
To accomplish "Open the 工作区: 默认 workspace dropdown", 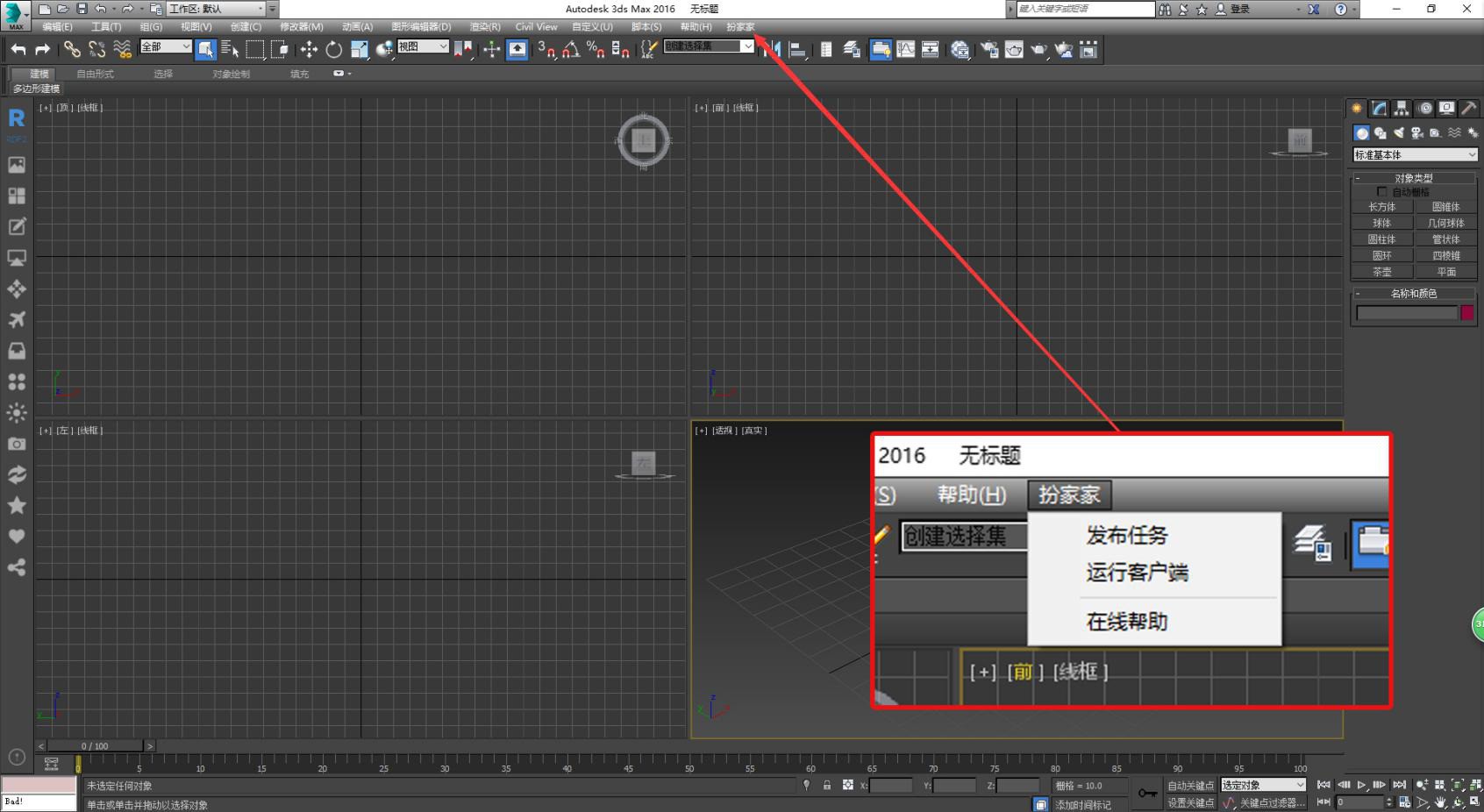I will pos(216,9).
